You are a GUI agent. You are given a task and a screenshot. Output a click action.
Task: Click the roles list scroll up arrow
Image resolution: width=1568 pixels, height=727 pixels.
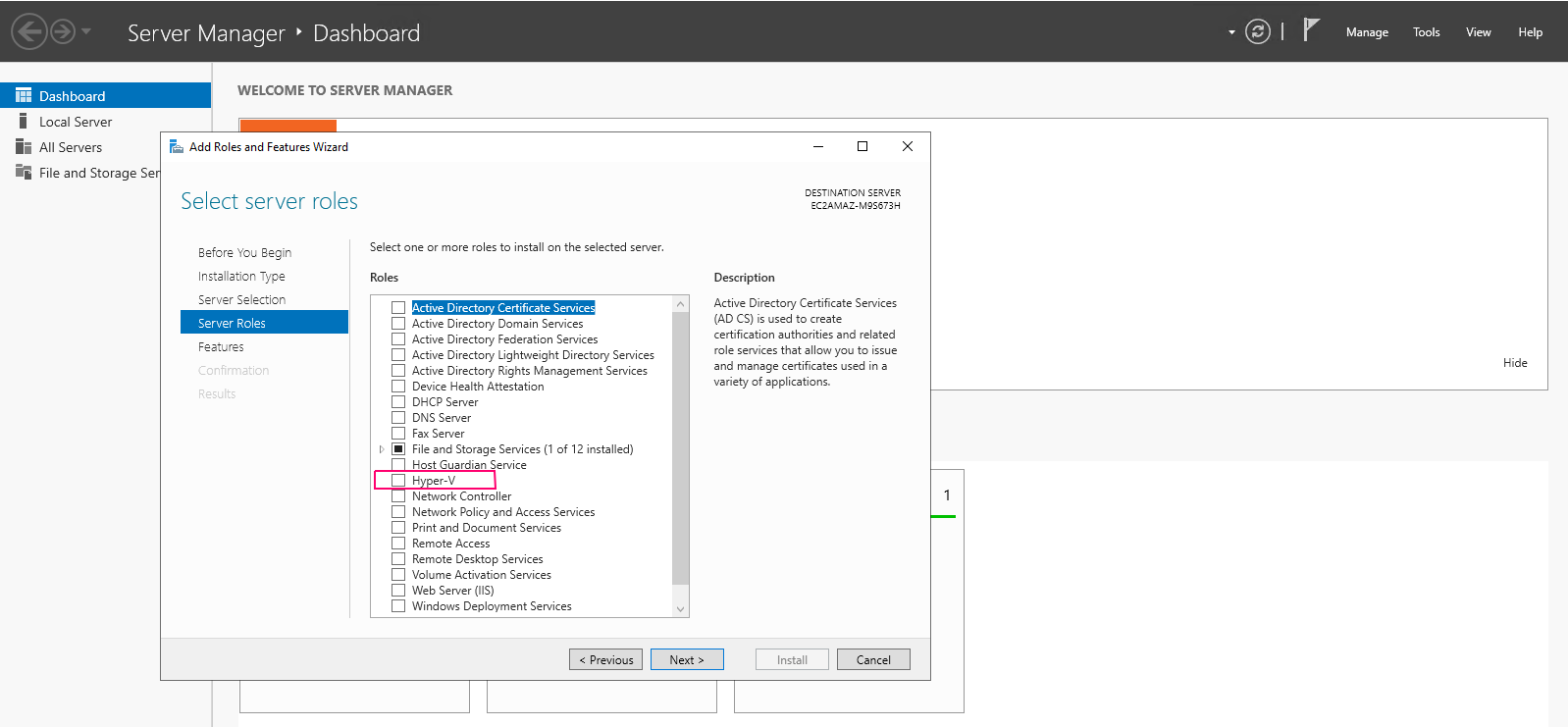pyautogui.click(x=681, y=304)
